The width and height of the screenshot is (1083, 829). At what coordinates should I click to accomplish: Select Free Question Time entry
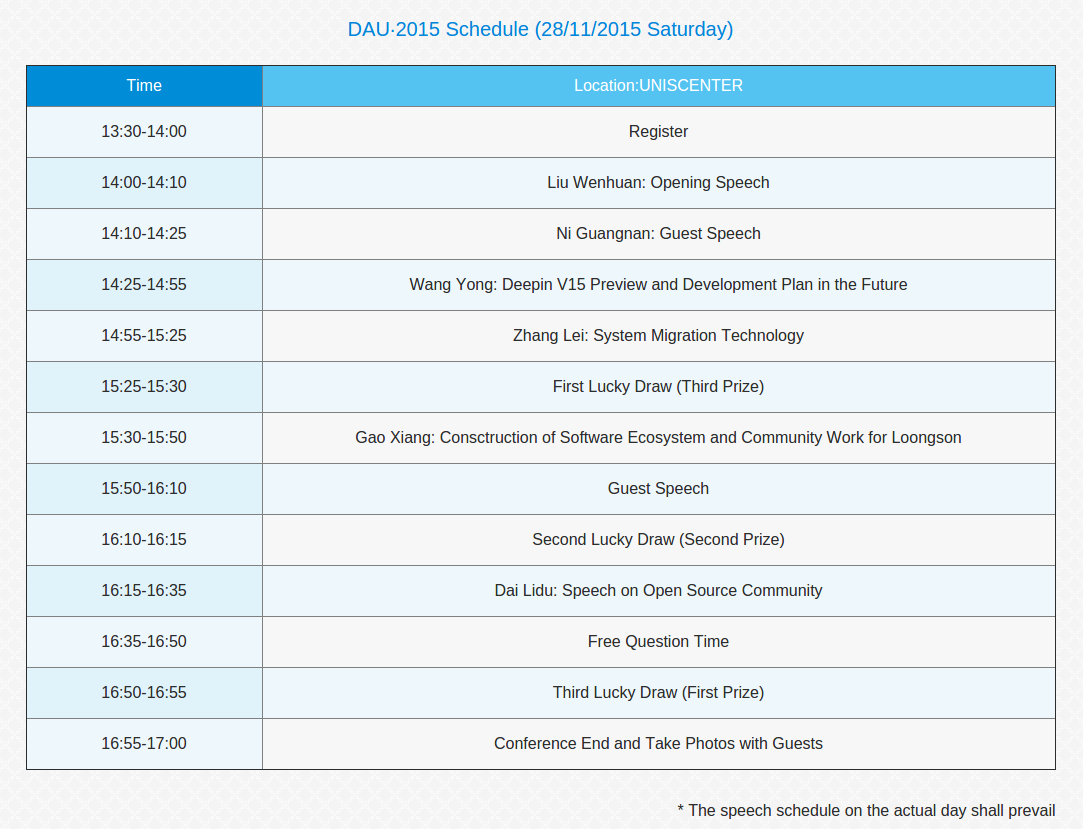(x=659, y=642)
